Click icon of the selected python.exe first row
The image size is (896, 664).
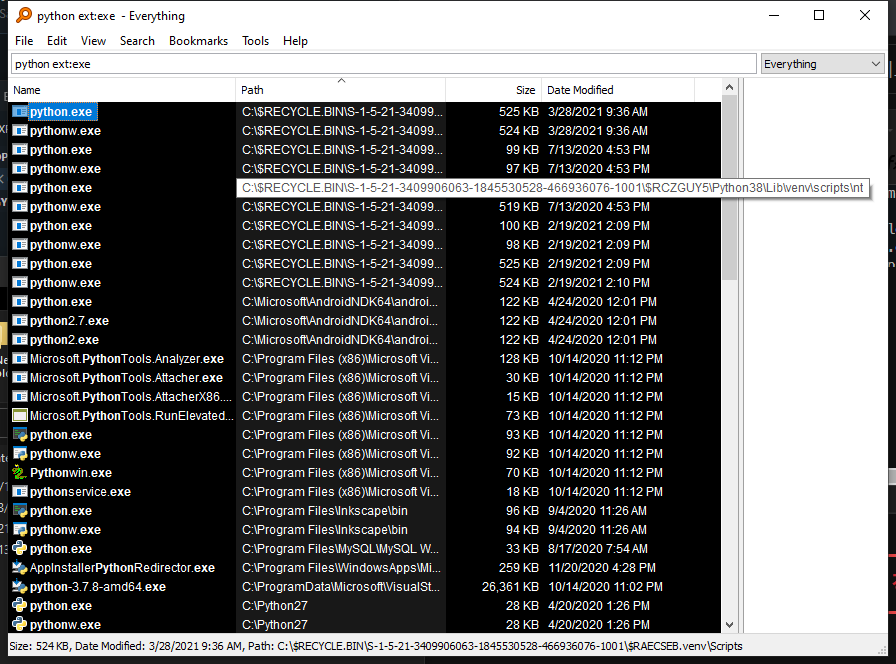click(19, 111)
